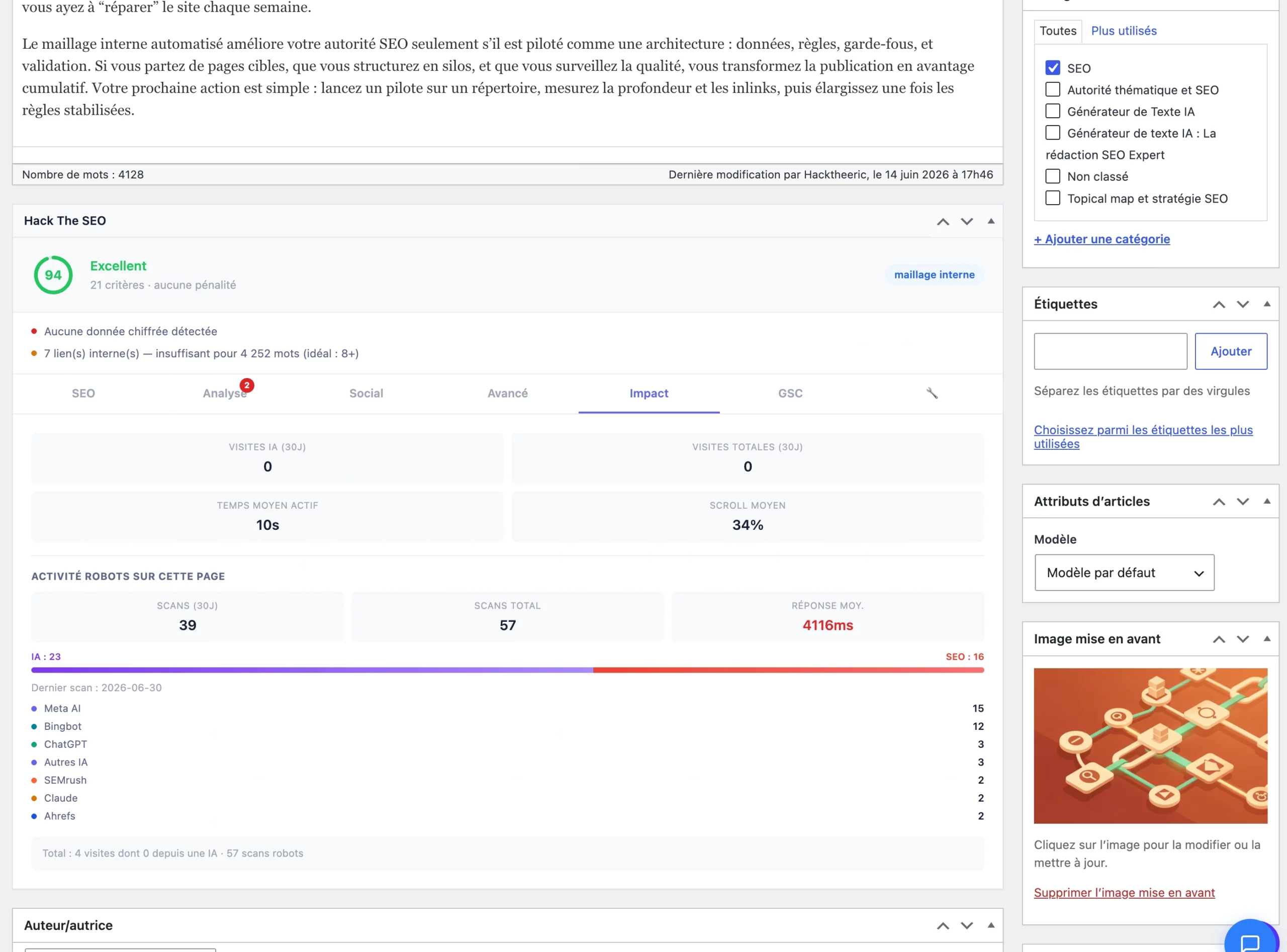Move Hack The SEO panel down

(967, 221)
